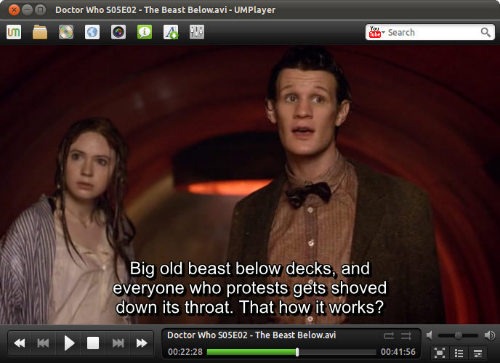Click the rightmost panel toggle icon under volume

478,353
